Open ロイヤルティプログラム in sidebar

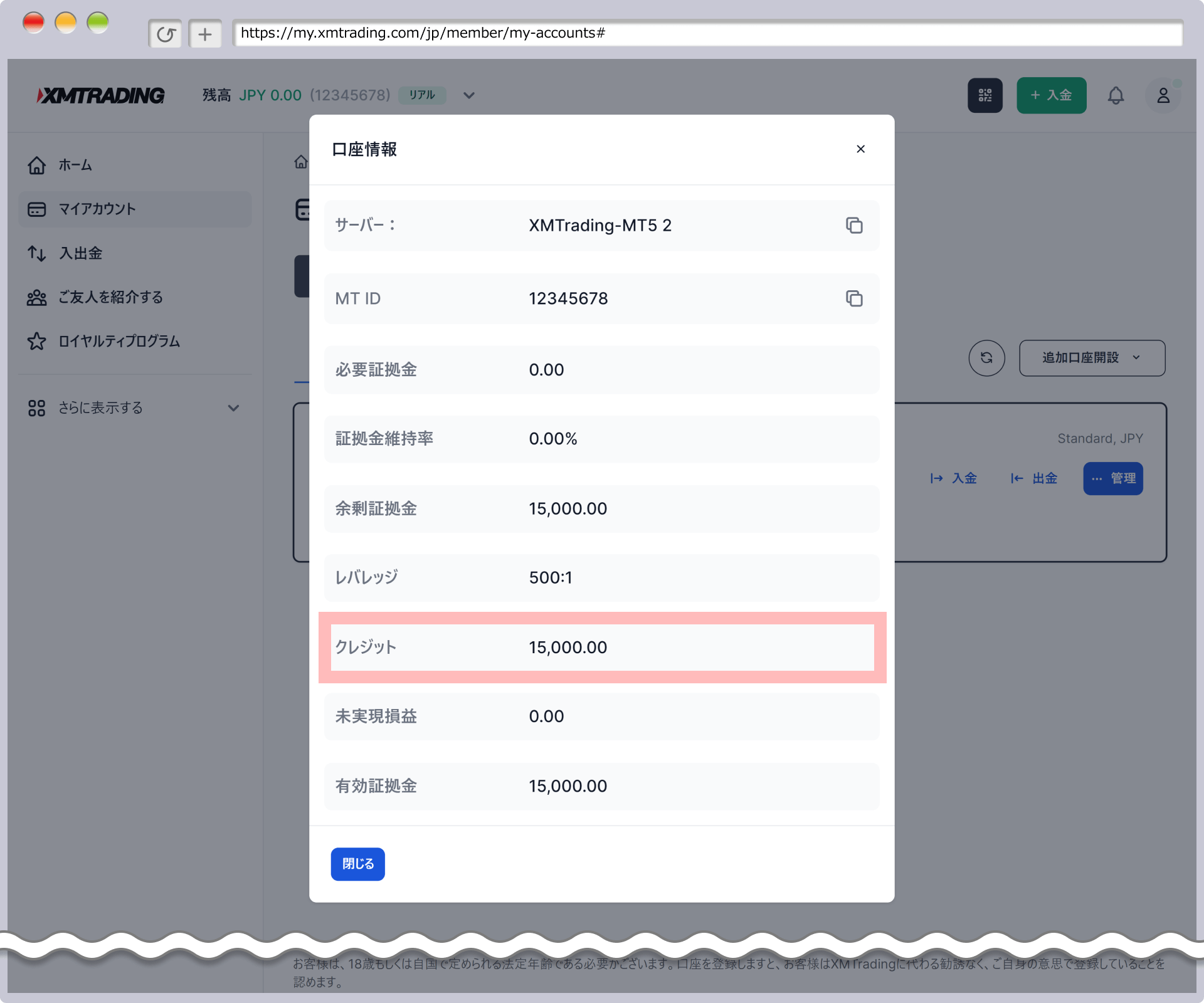coord(135,341)
